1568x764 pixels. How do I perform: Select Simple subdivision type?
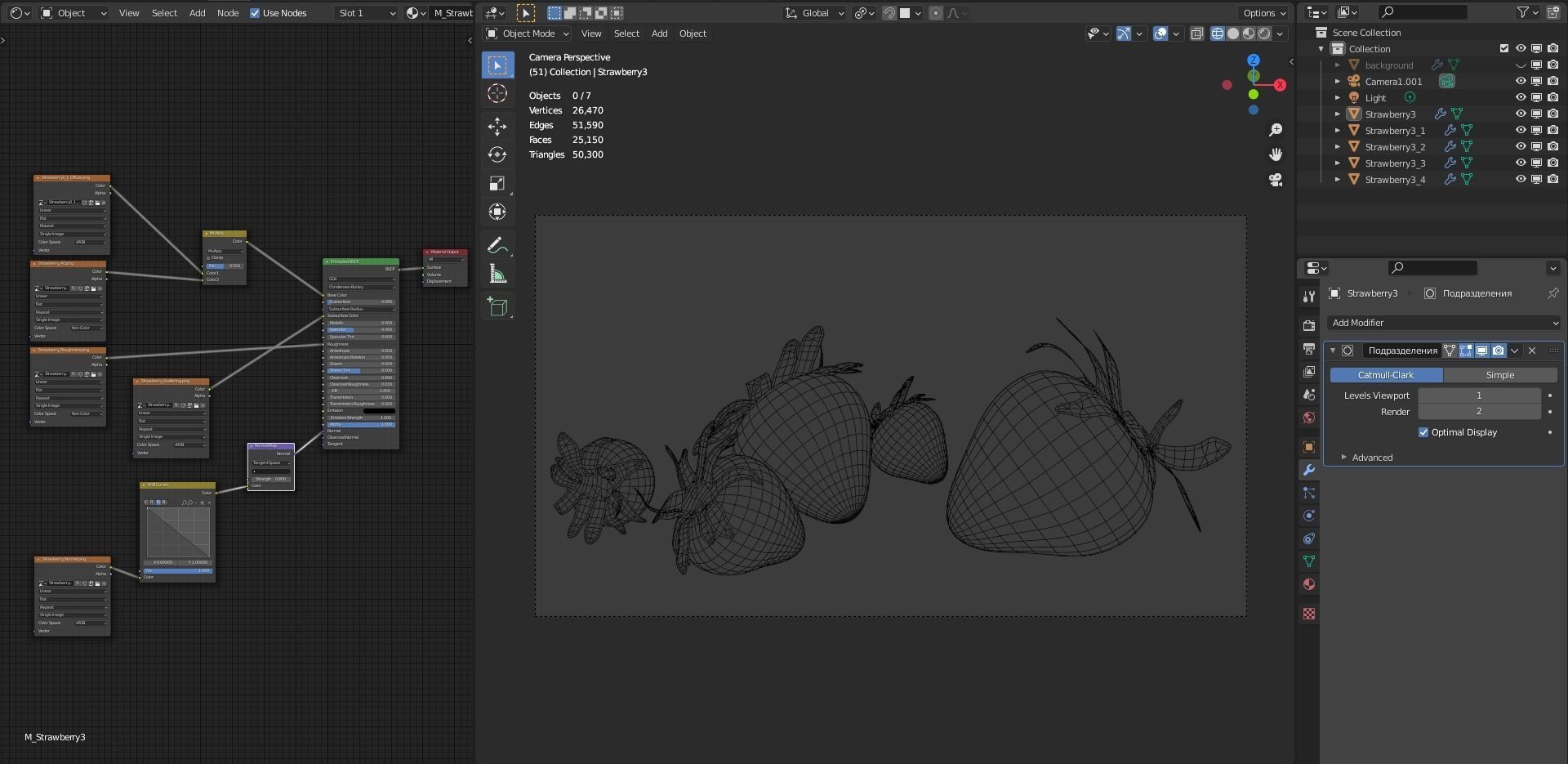[x=1499, y=375]
